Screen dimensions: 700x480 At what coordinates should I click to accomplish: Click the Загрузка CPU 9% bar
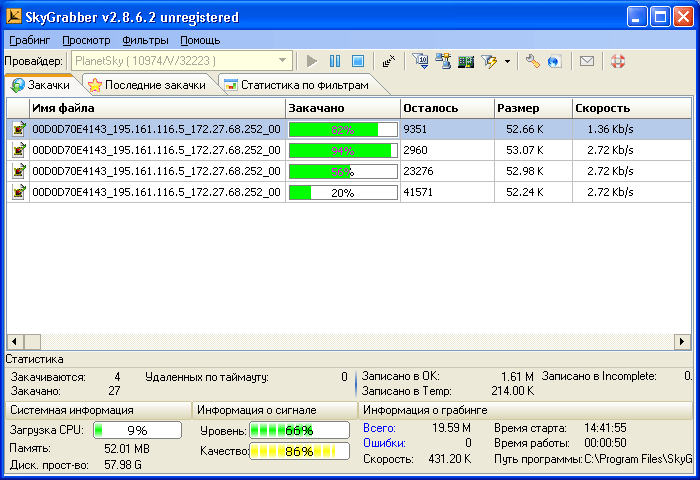[x=138, y=430]
